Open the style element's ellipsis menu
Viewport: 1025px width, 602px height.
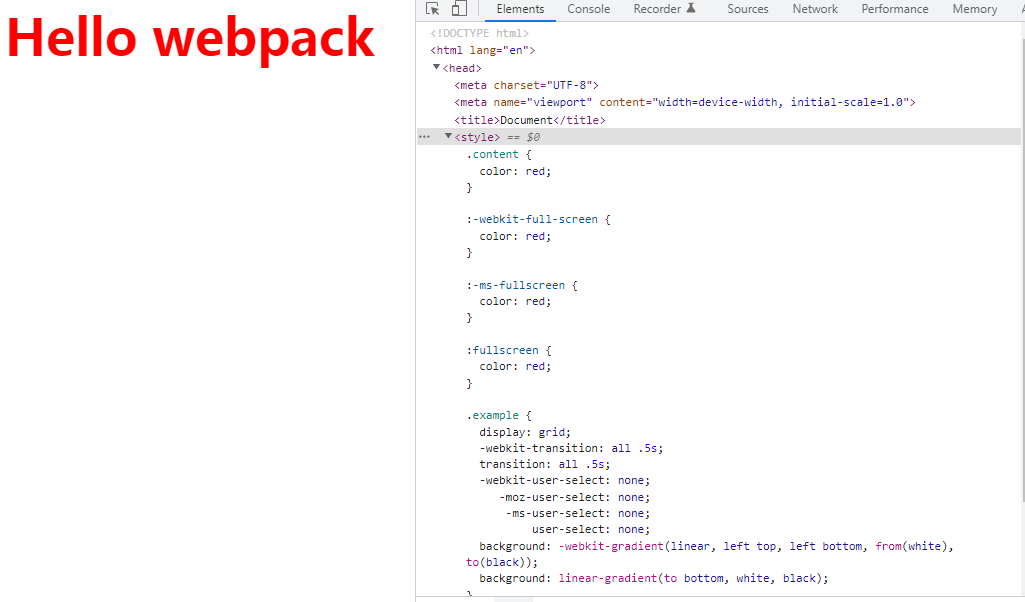(x=424, y=137)
